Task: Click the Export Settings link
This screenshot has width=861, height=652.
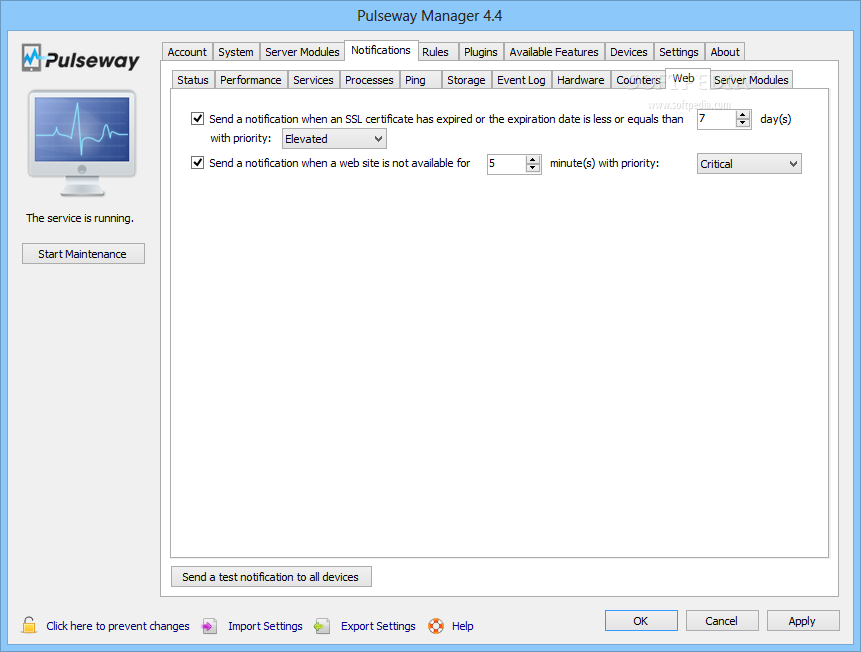Action: click(378, 626)
